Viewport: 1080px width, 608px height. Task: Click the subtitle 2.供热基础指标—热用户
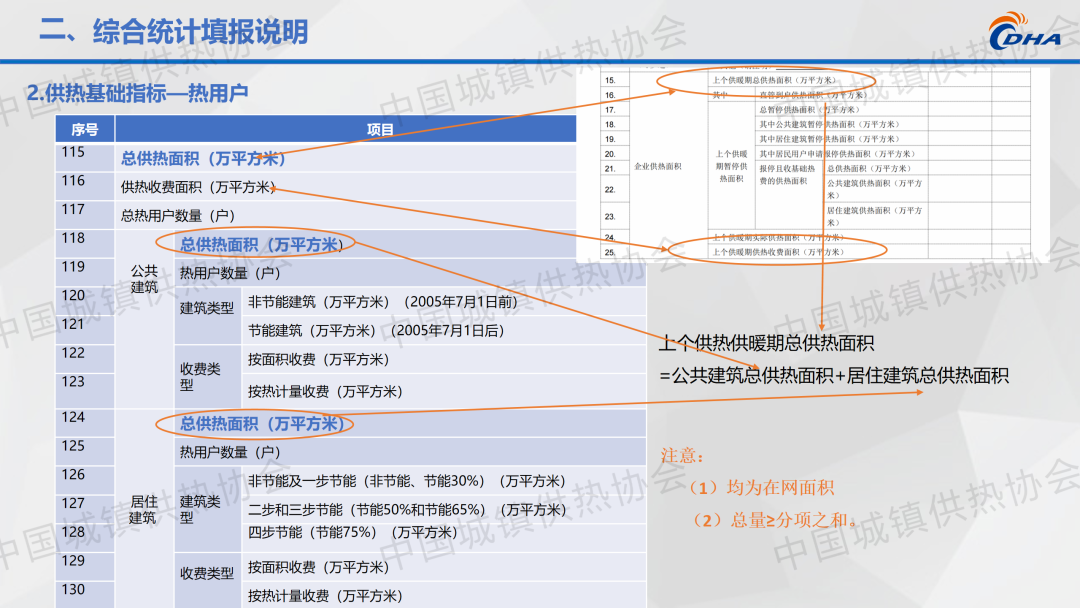137,93
